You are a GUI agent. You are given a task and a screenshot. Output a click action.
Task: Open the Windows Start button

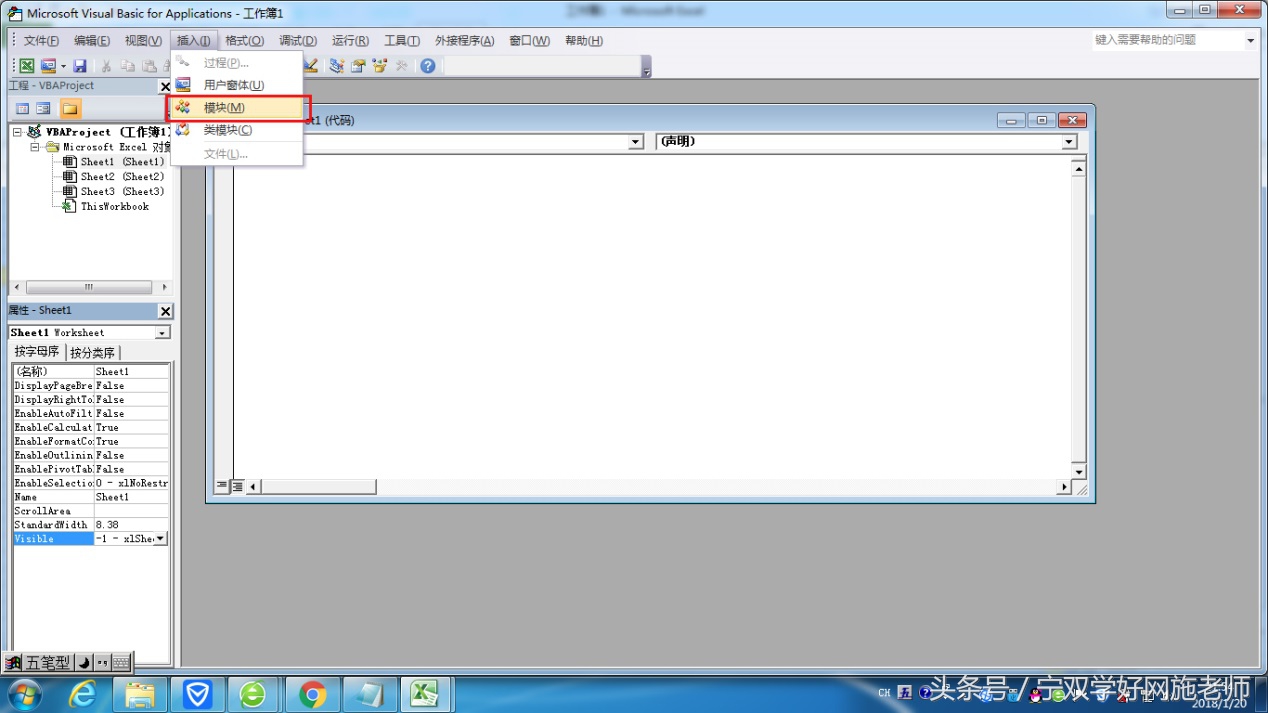(25, 693)
